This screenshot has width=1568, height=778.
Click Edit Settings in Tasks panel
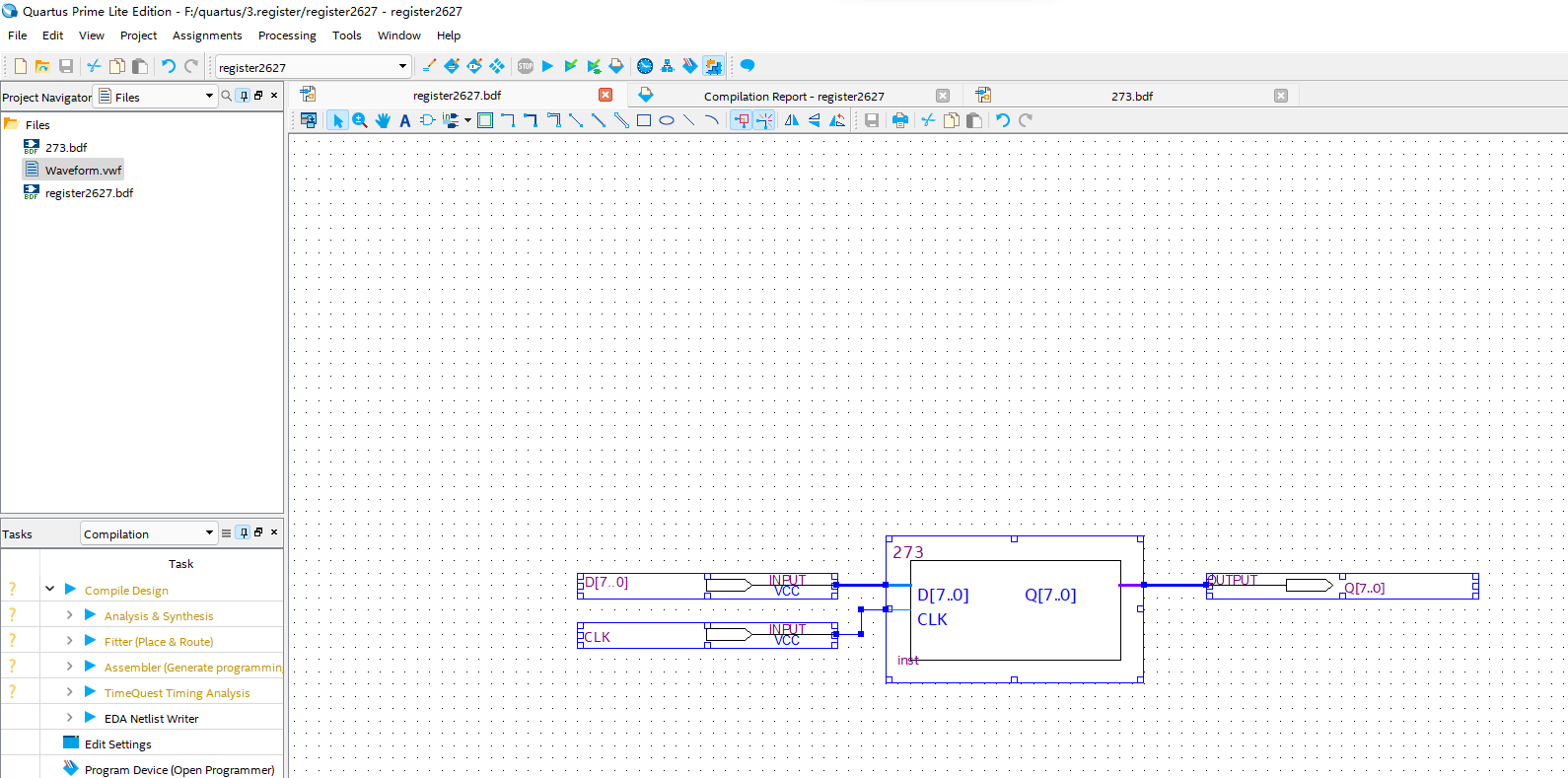117,744
